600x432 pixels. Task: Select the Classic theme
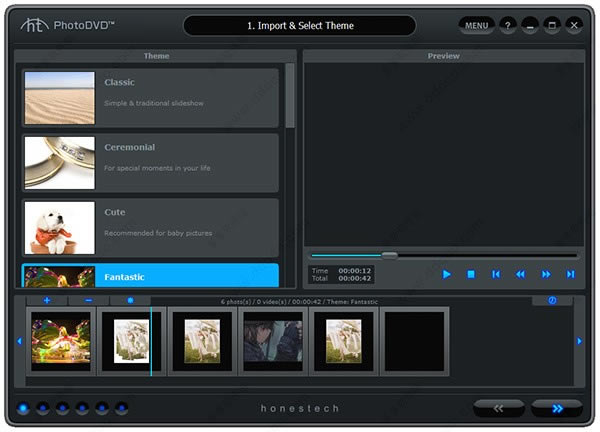point(150,98)
